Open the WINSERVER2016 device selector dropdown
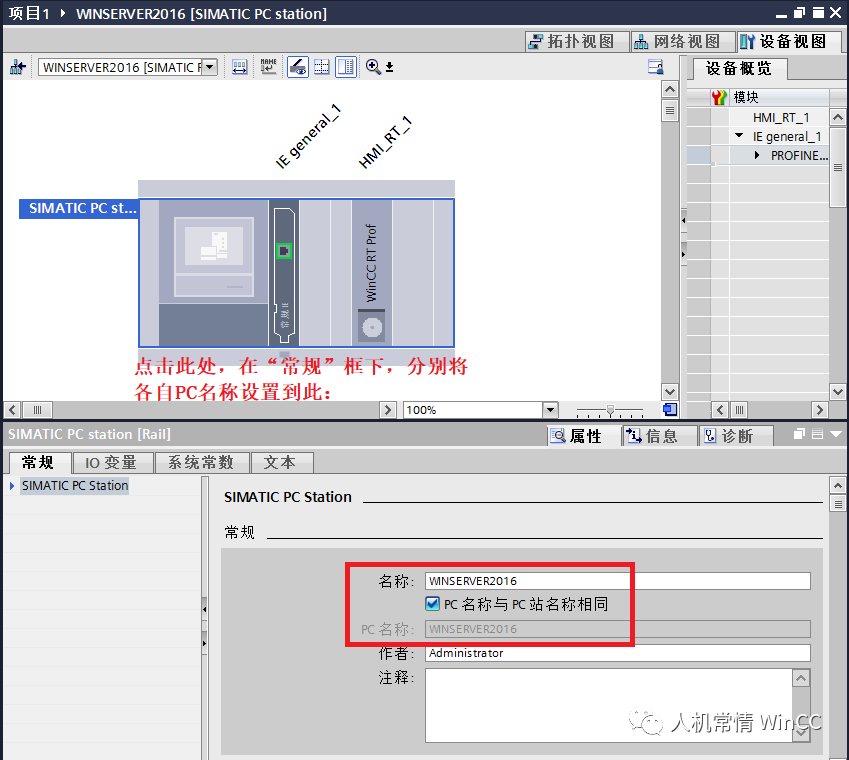Screen dimensions: 849x760 210,67
